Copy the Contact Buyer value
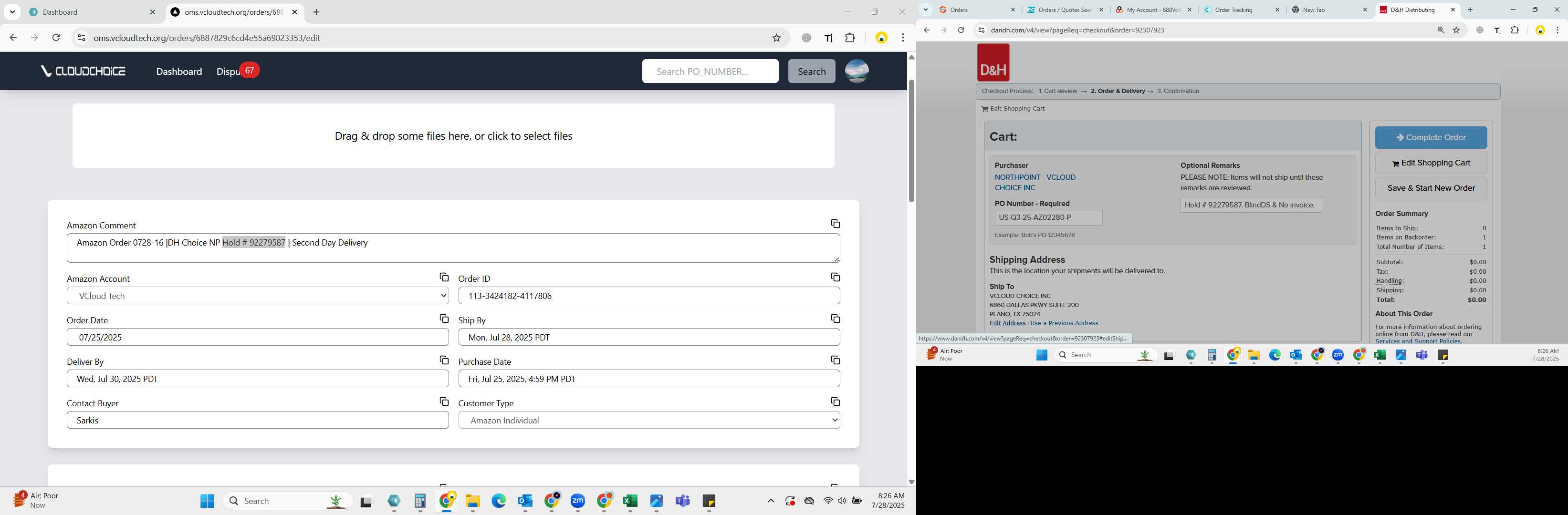Viewport: 1568px width, 515px height. pos(444,402)
